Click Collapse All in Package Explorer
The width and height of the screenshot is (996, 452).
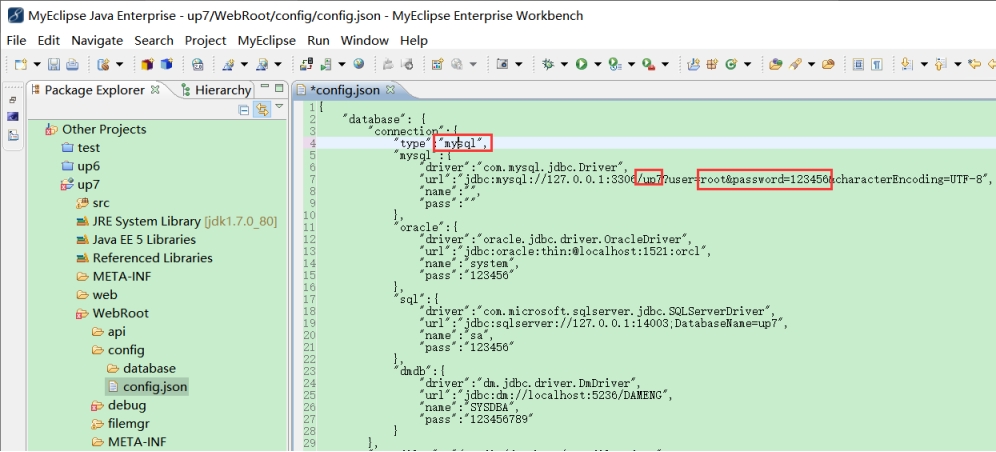pyautogui.click(x=244, y=110)
